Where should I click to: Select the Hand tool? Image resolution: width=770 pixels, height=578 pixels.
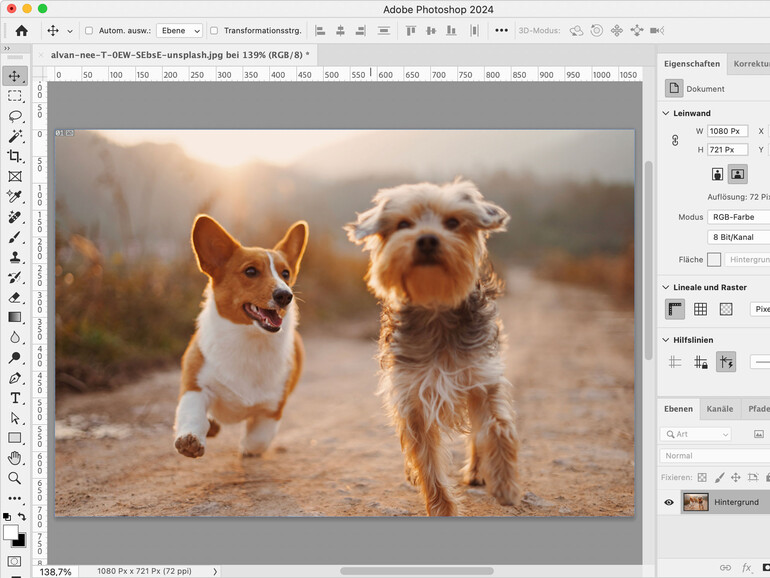[15, 458]
